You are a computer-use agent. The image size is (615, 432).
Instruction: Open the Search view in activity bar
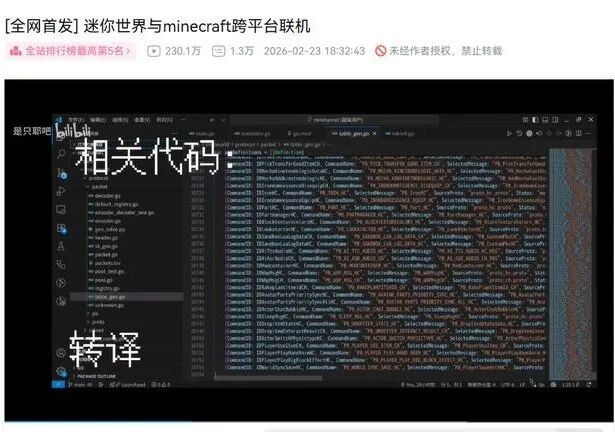tap(61, 154)
